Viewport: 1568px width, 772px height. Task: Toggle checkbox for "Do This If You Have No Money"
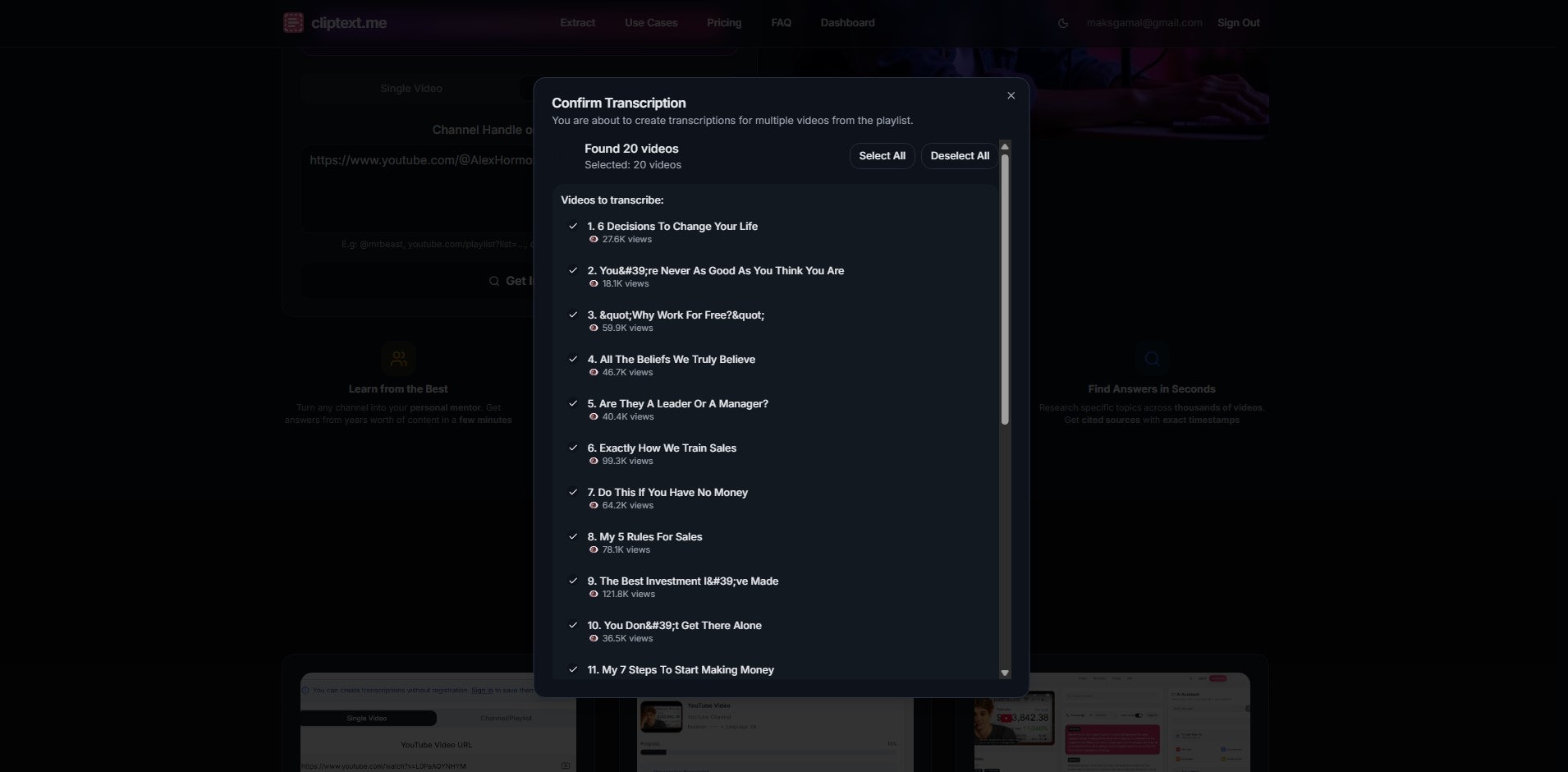(573, 492)
